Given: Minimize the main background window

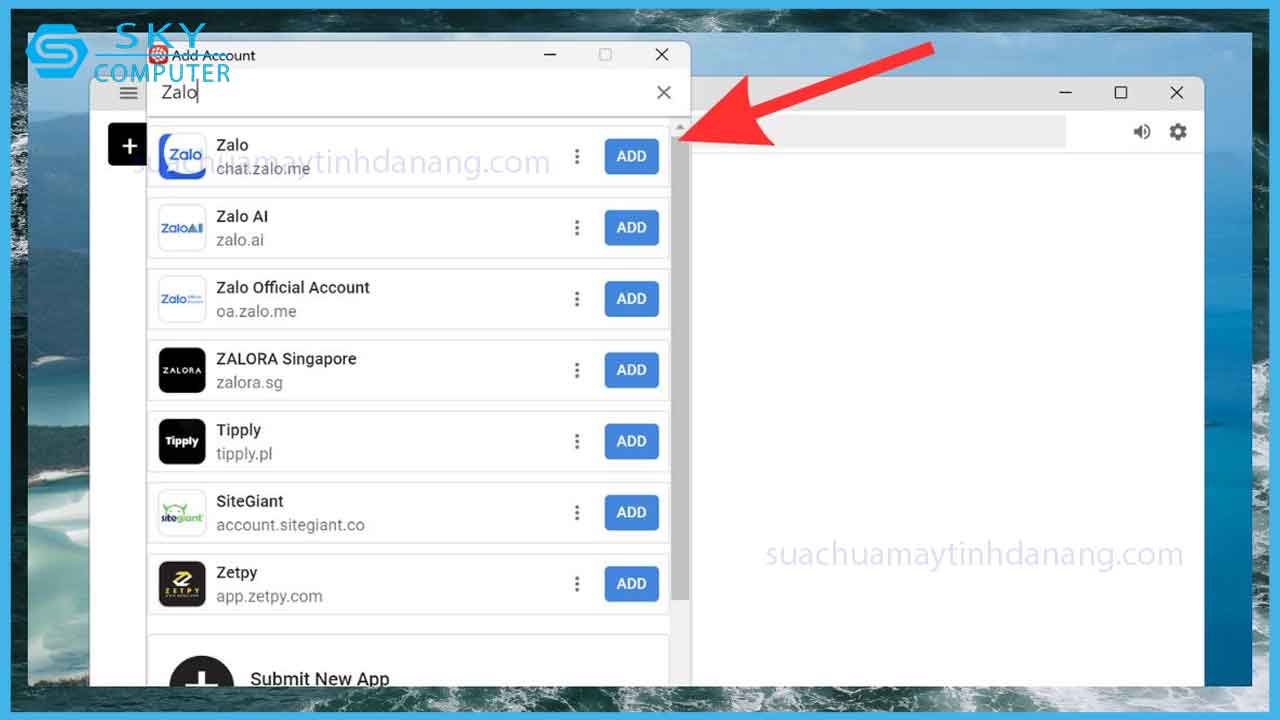Looking at the screenshot, I should click(x=1065, y=93).
